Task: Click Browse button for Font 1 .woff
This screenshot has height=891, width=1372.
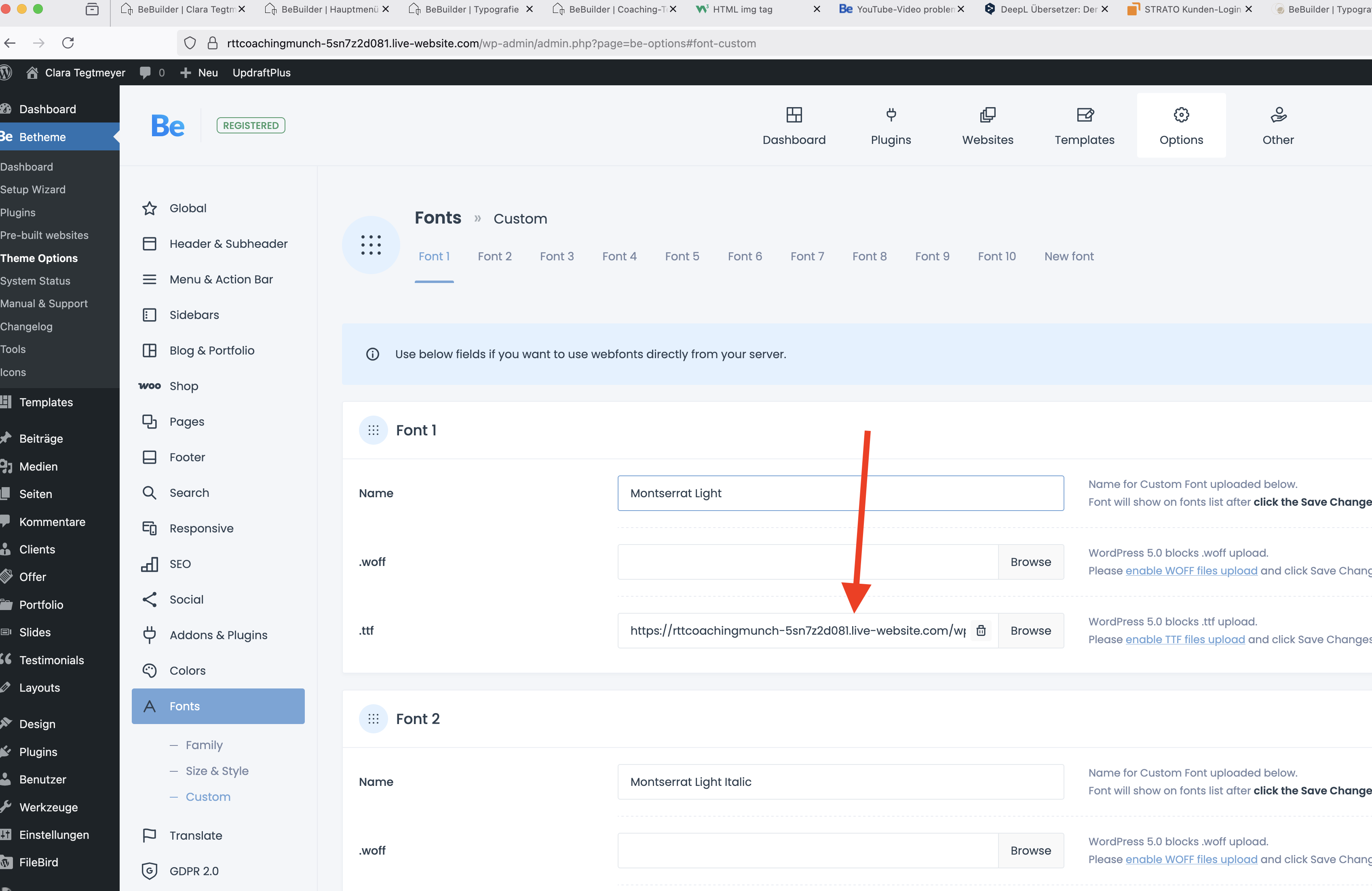Action: (x=1030, y=562)
